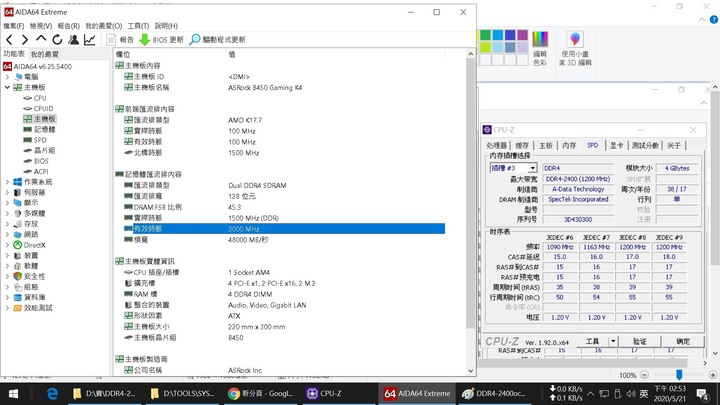Open the graph icon in AIDA64 toolbar
This screenshot has width=720, height=405.
click(x=90, y=39)
